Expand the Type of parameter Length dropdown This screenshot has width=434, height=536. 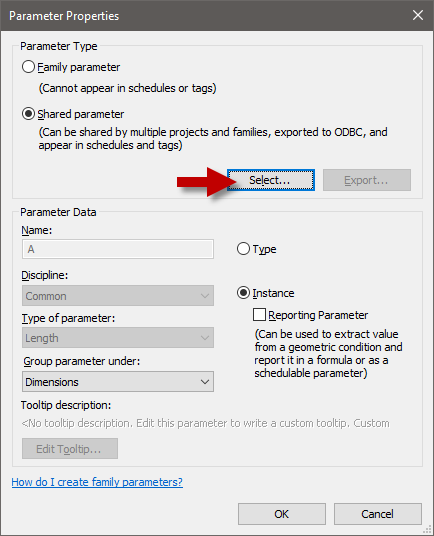(x=118, y=338)
